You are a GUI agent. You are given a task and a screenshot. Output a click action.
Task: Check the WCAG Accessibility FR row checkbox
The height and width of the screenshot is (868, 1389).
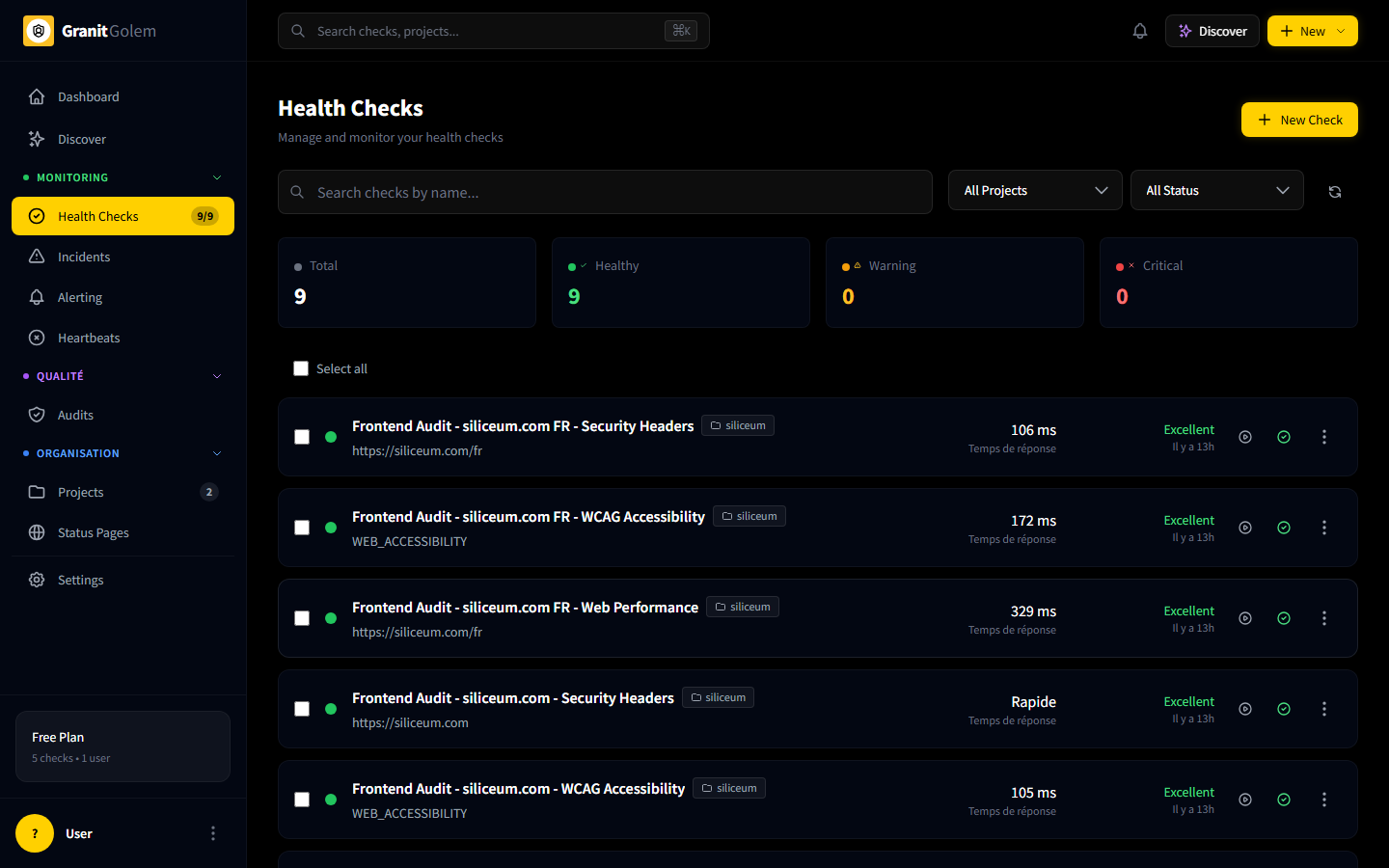pos(302,528)
